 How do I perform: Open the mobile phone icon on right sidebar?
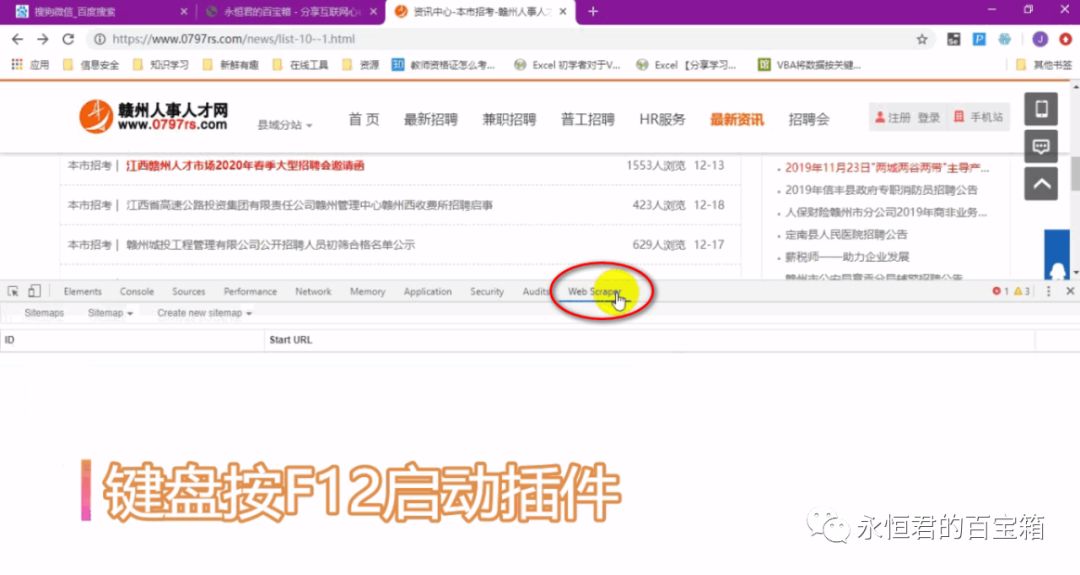pos(1041,109)
